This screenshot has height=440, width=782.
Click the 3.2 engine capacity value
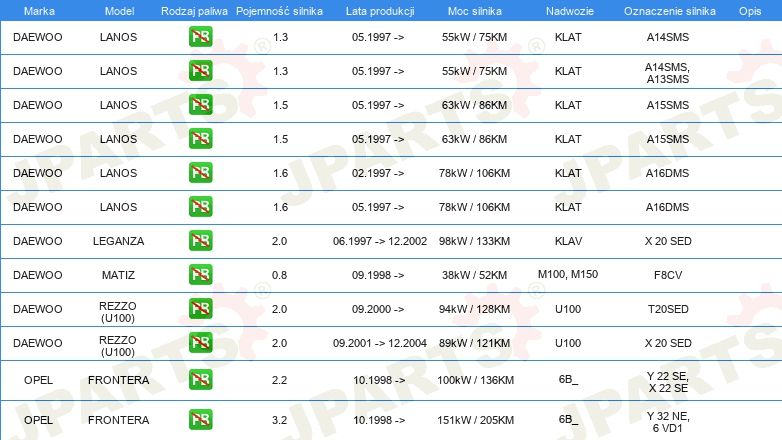[279, 420]
